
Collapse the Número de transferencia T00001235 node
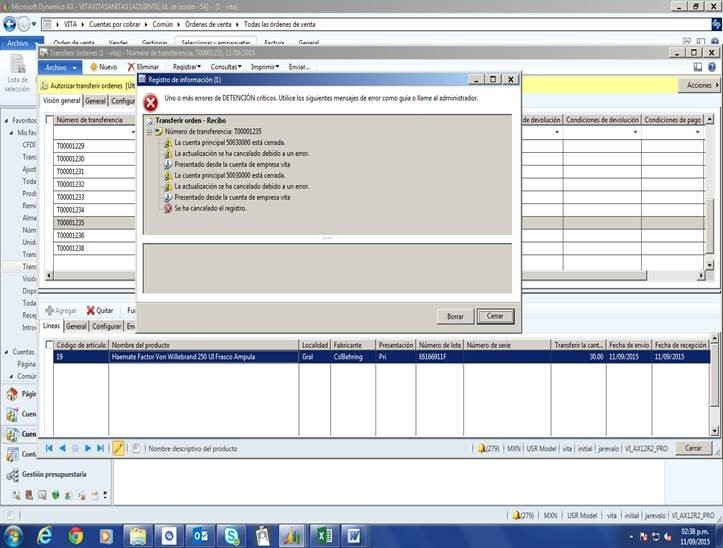(x=149, y=132)
